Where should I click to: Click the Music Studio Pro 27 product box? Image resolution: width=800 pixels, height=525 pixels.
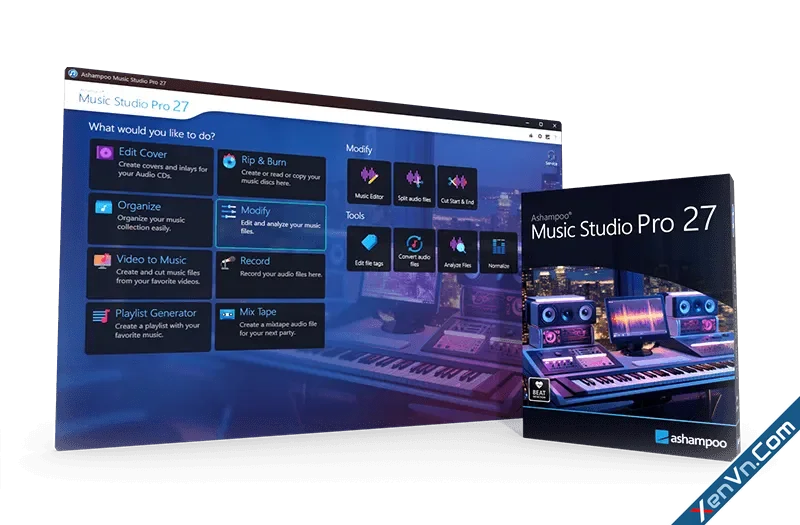(x=629, y=317)
